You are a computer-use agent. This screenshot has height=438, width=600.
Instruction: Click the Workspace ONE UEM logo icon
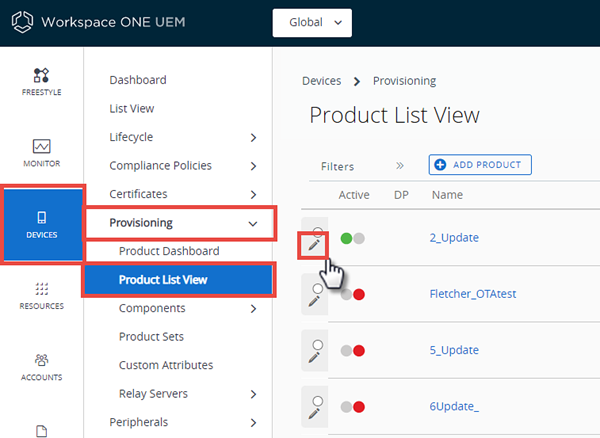click(x=22, y=22)
